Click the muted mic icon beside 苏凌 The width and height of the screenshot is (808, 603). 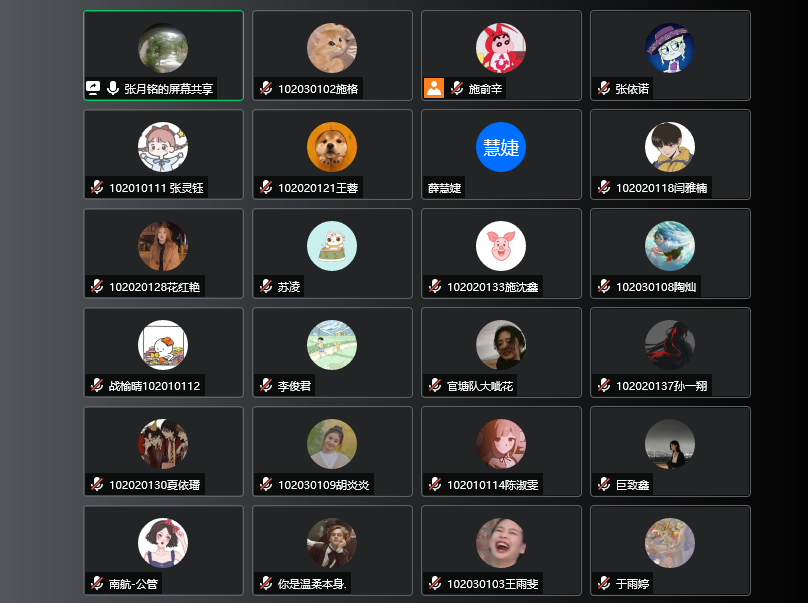[x=266, y=286]
